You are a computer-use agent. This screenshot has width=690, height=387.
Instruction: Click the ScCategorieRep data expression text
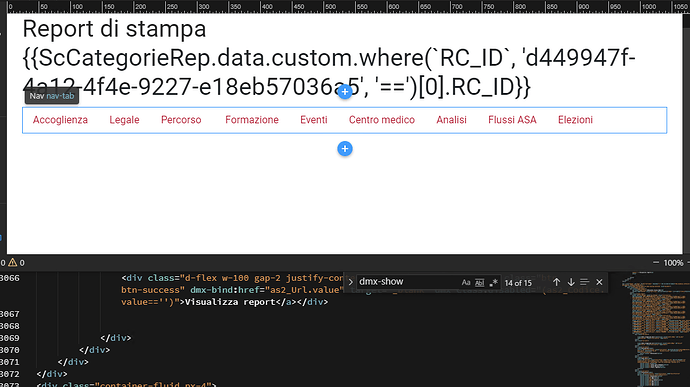tap(329, 73)
